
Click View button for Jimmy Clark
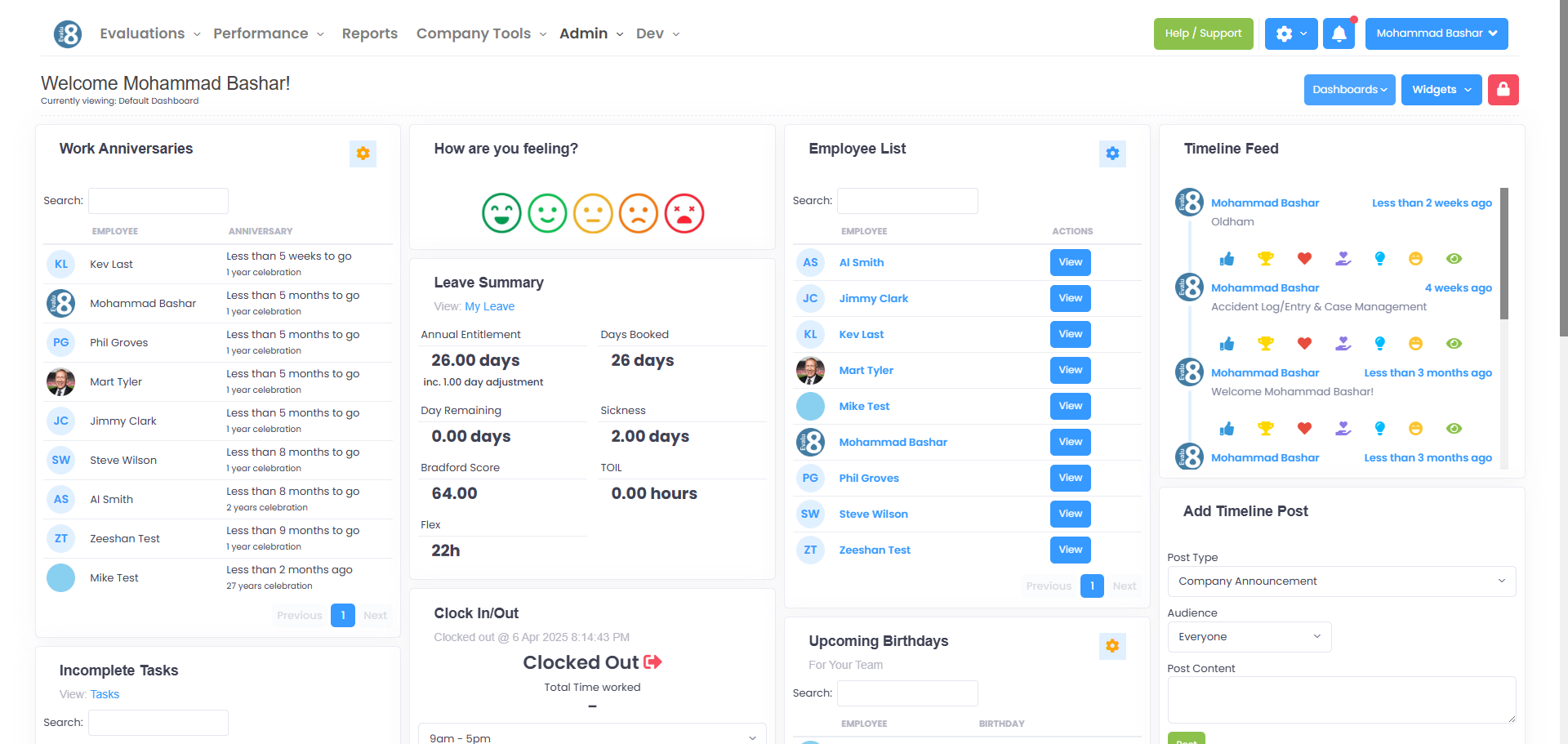(1071, 298)
